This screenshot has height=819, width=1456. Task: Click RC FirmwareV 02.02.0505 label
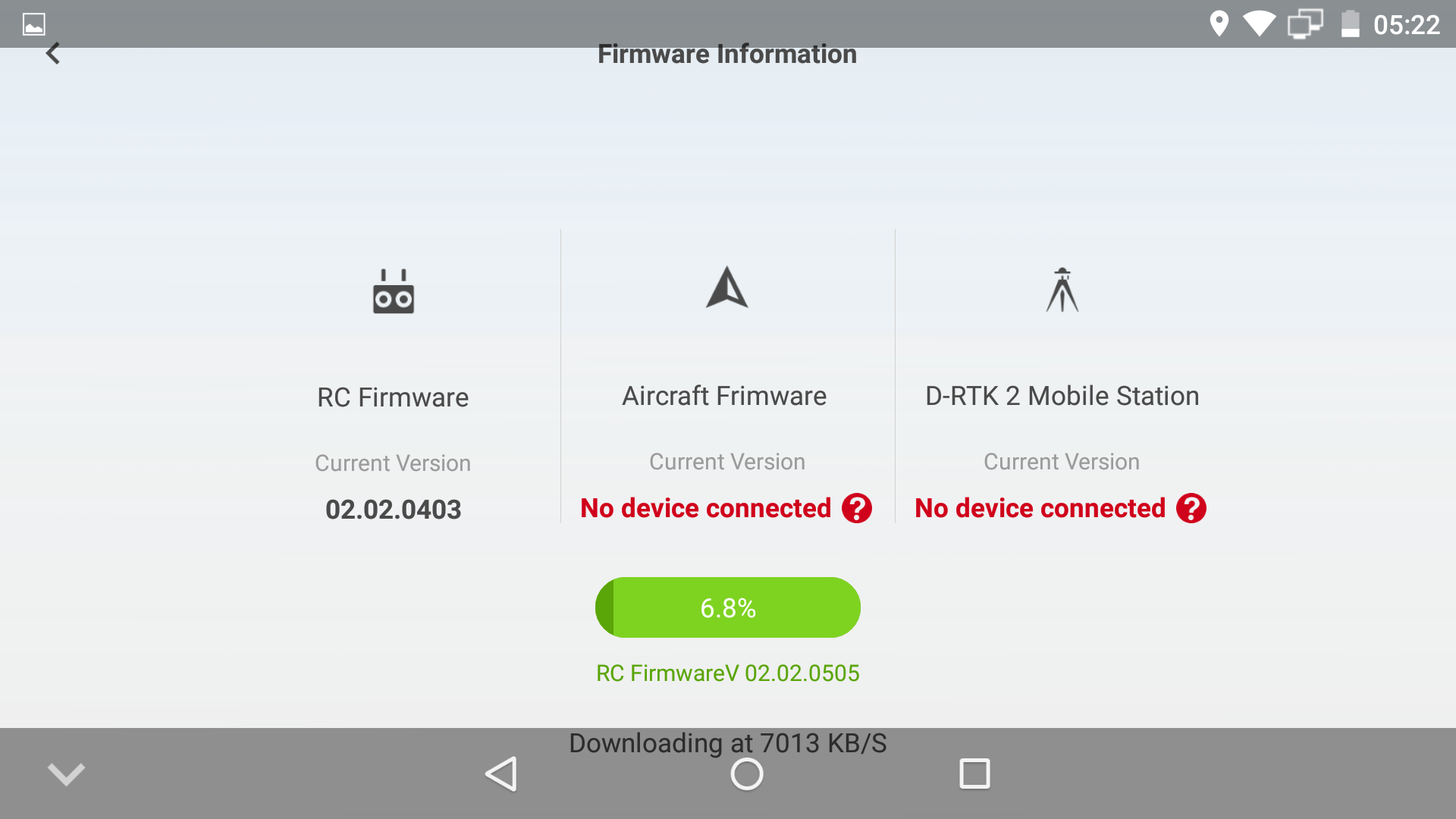tap(728, 673)
